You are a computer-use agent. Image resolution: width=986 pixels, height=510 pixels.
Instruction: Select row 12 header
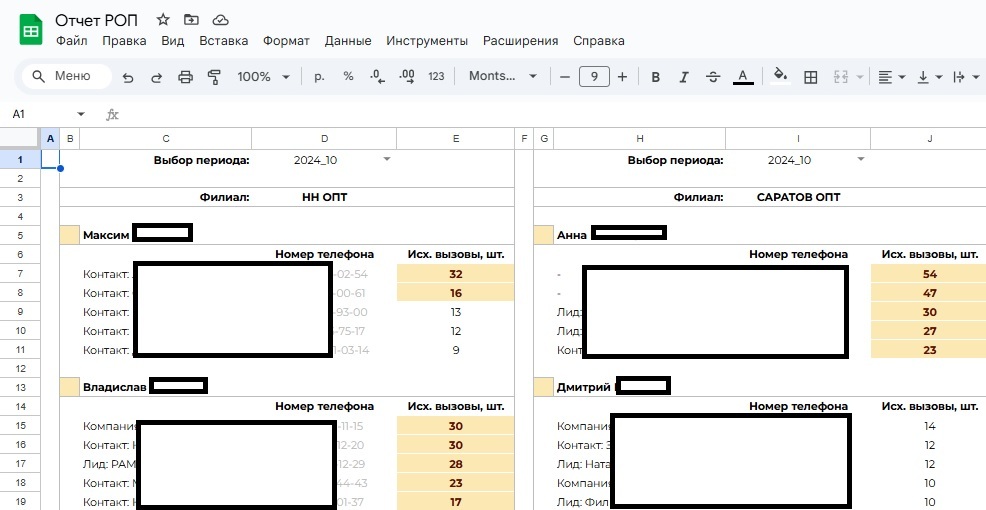20,369
